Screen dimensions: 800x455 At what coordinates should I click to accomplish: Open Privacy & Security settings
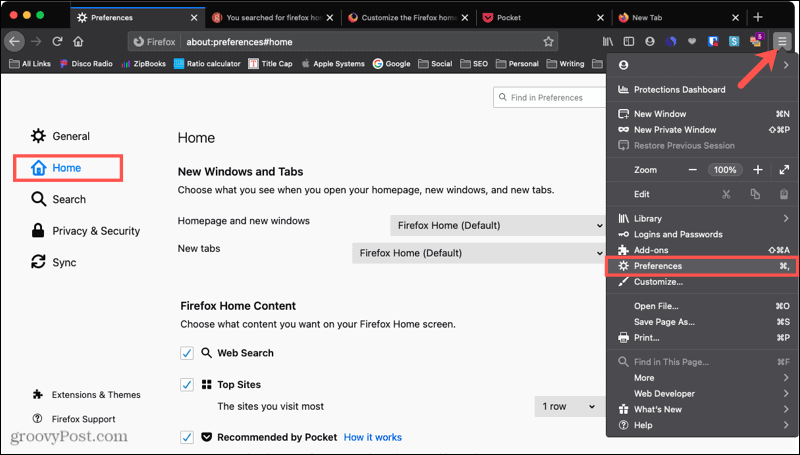pos(85,231)
